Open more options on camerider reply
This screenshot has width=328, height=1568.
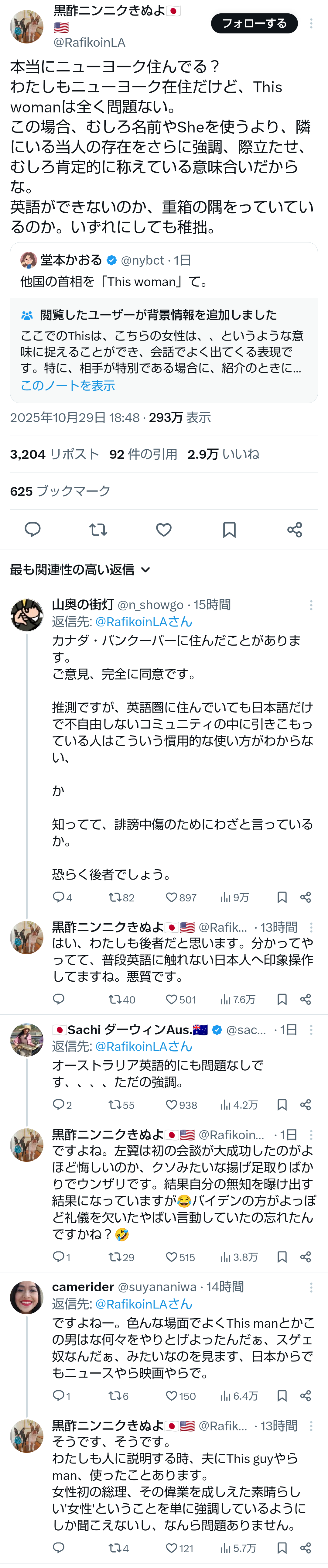(311, 1287)
